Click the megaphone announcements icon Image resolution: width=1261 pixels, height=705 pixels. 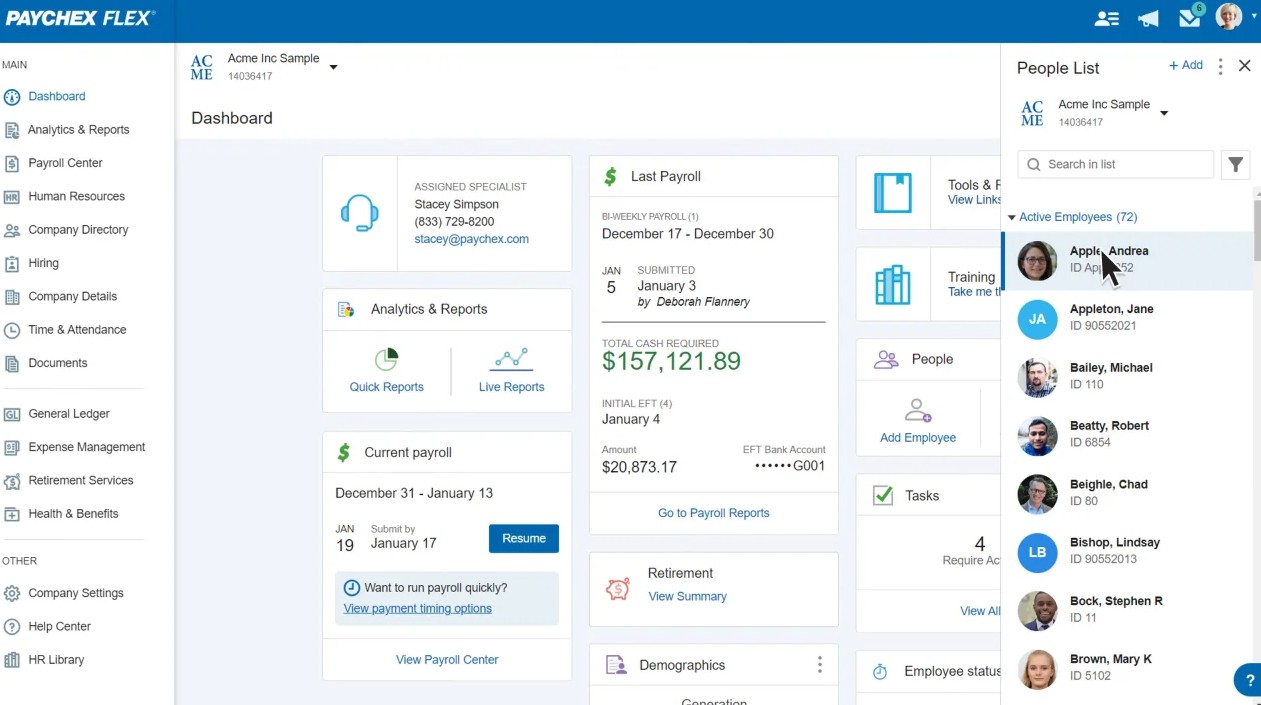coord(1147,17)
